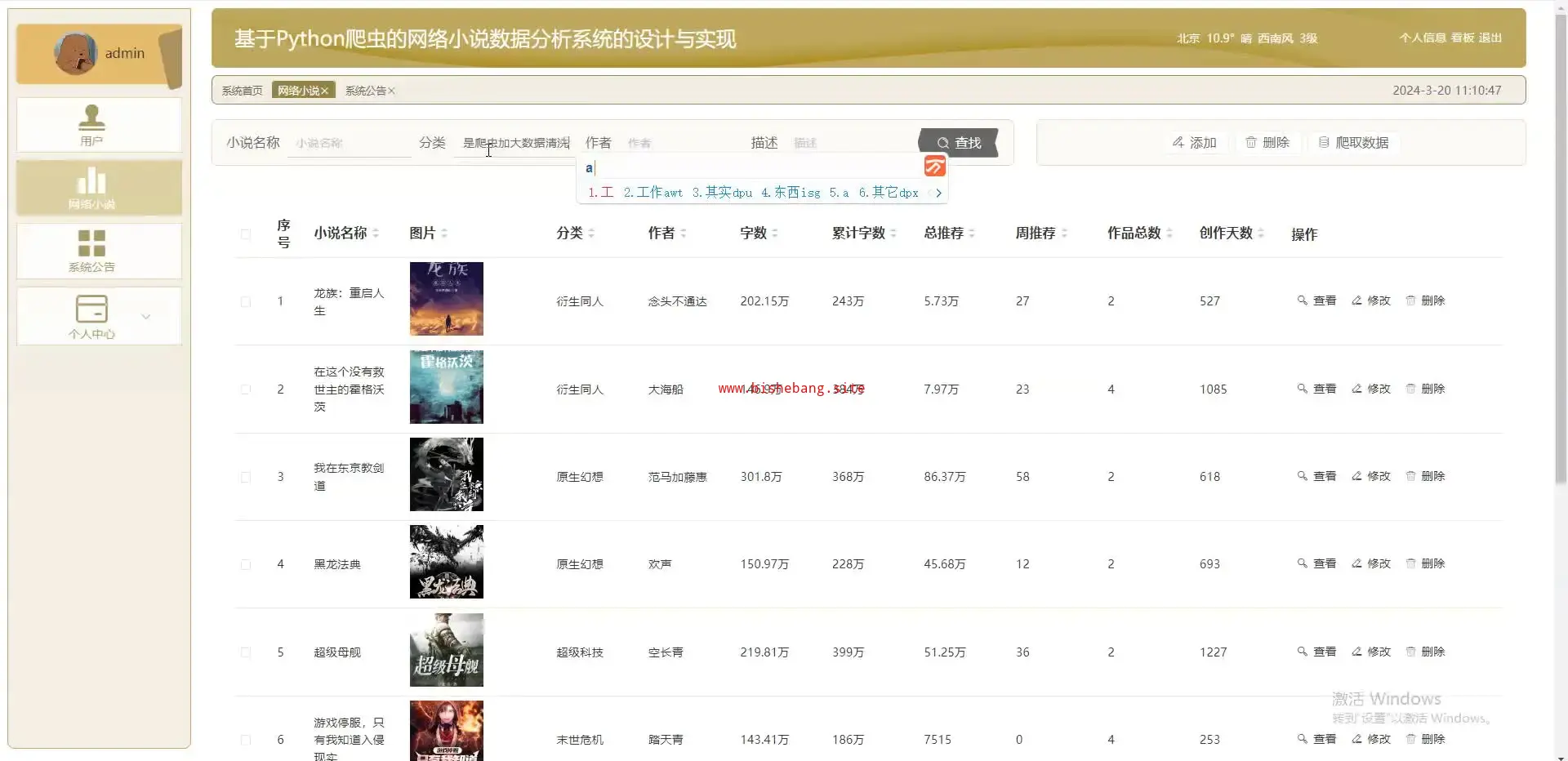This screenshot has width=1568, height=761.
Task: Select the checkbox for row 黑龙法典
Action: [x=246, y=564]
